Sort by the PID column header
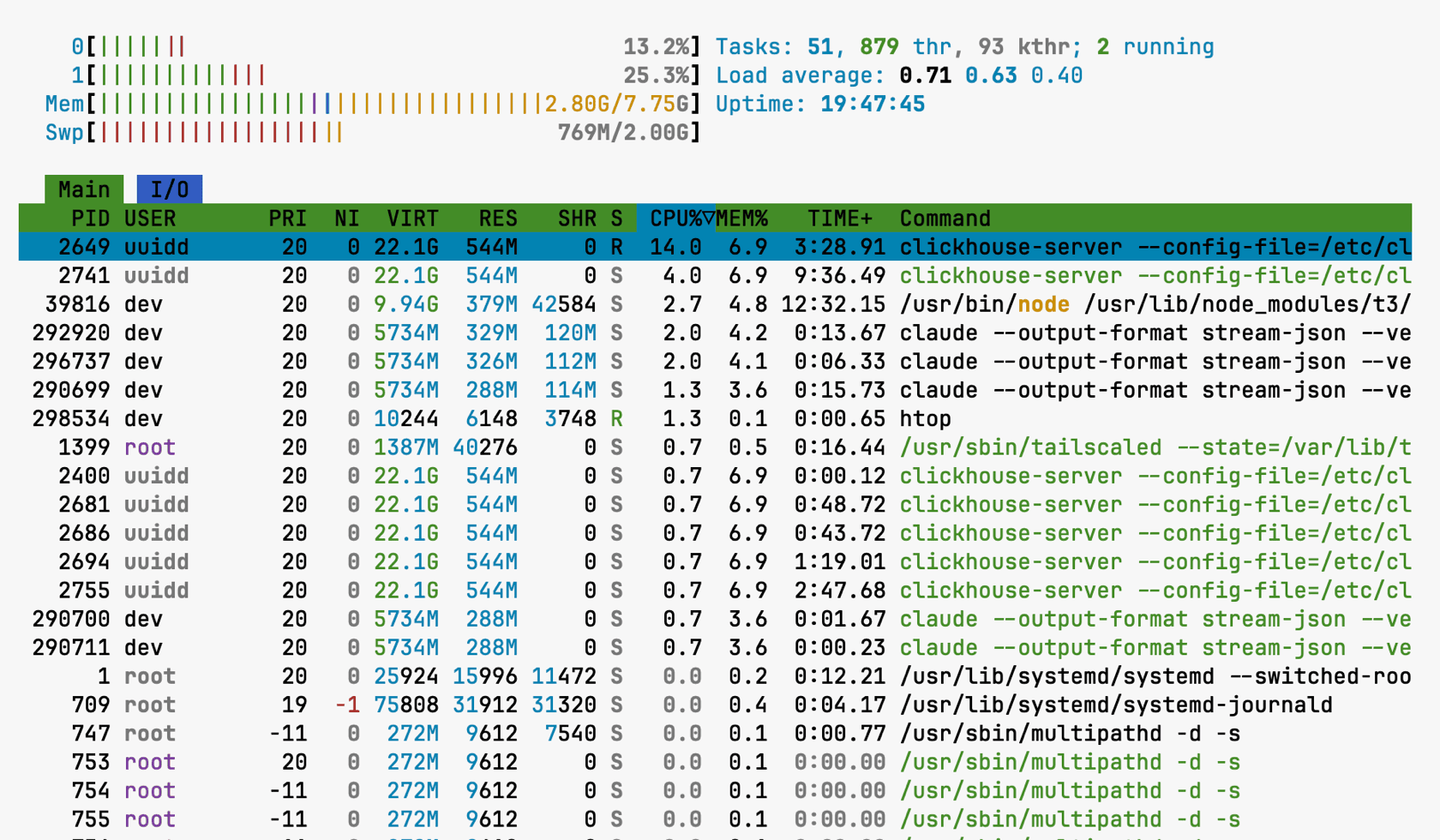Image resolution: width=1440 pixels, height=840 pixels. tap(90, 219)
